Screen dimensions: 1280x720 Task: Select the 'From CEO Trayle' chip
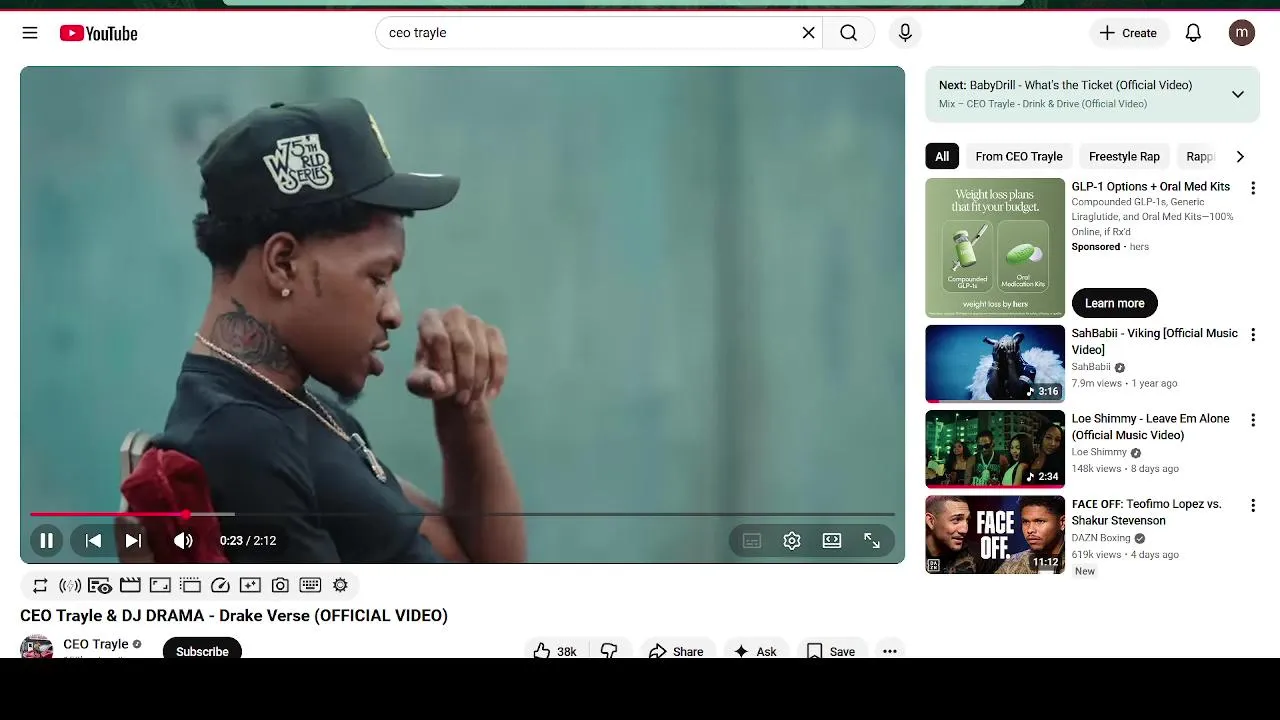[1019, 156]
